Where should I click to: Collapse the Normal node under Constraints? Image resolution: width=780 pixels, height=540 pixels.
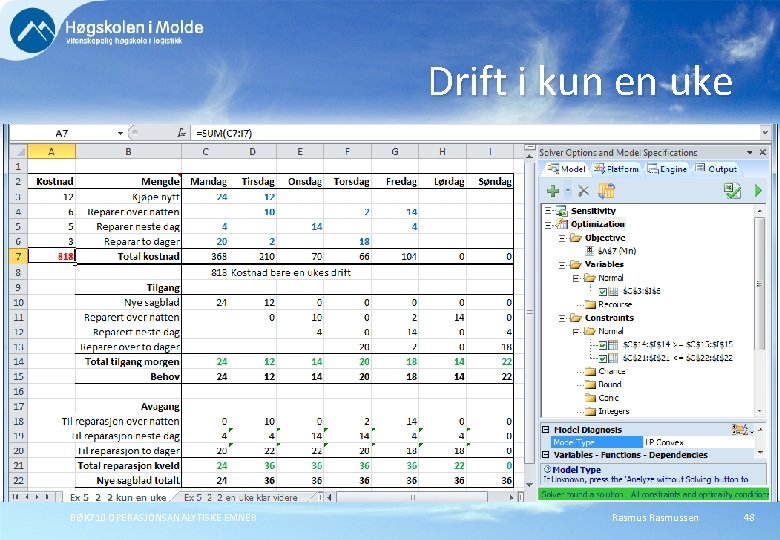576,331
